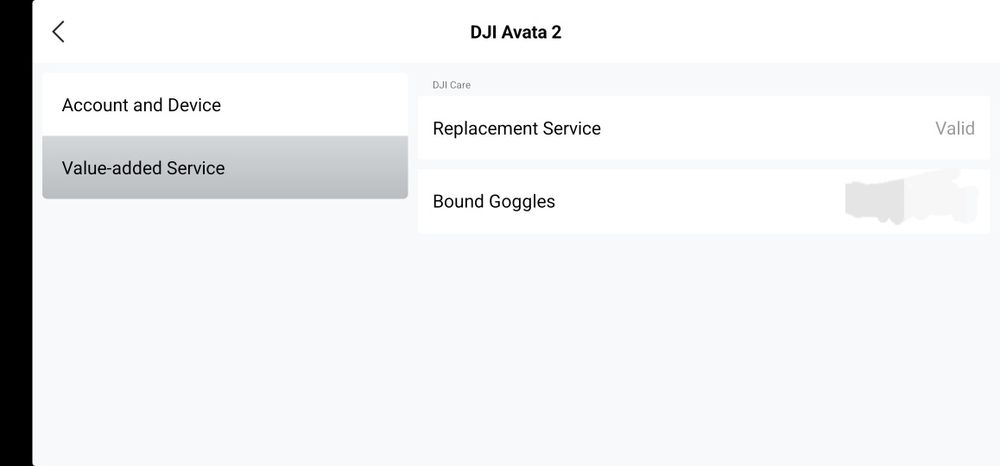View the redacted goggles serial number
Image resolution: width=1000 pixels, height=466 pixels.
click(x=910, y=201)
